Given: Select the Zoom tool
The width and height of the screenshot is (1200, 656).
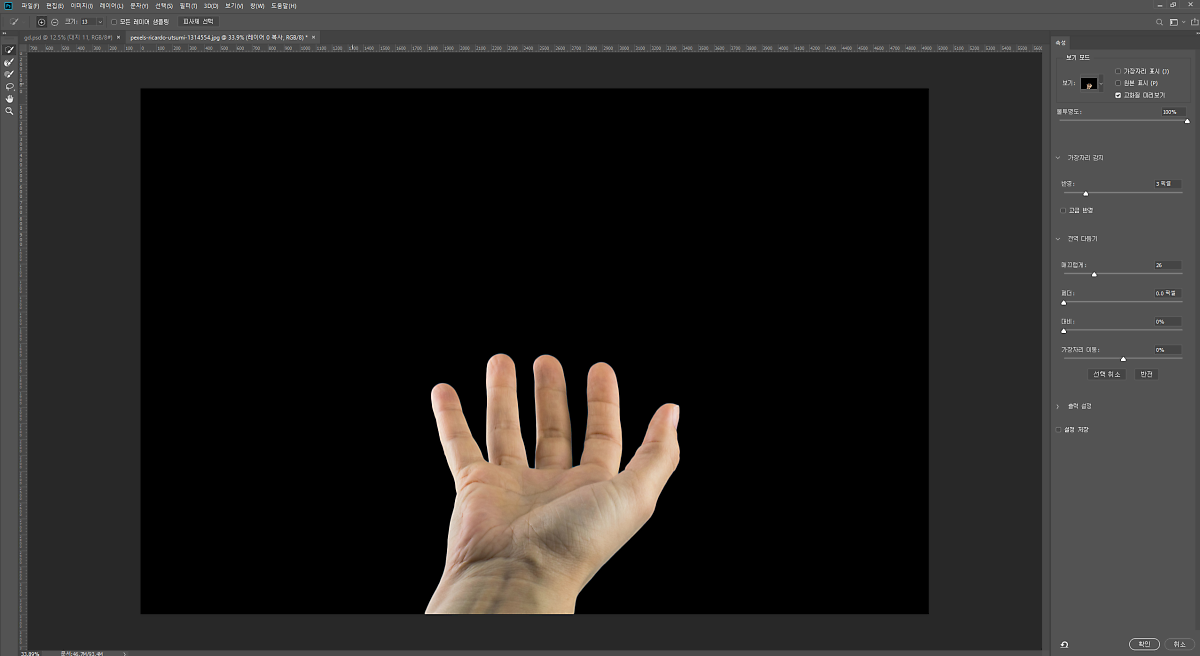Looking at the screenshot, I should click(x=10, y=111).
